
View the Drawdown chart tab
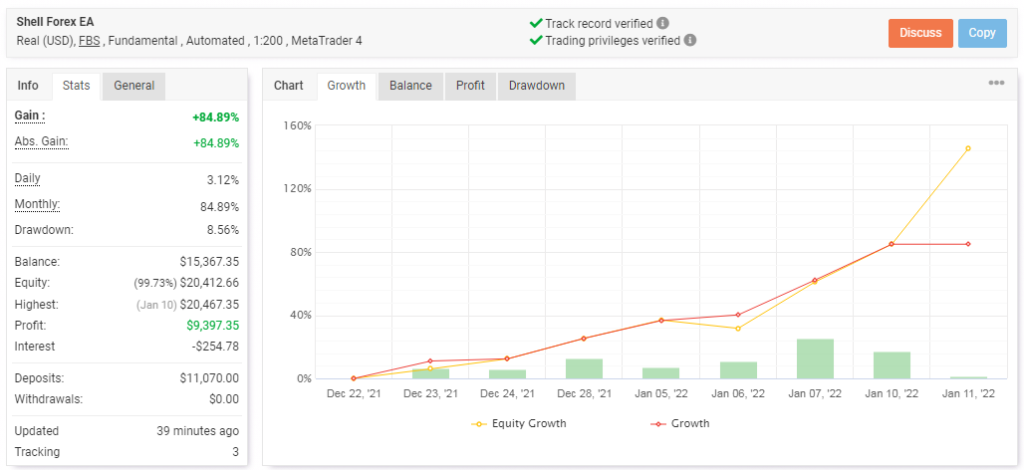tap(537, 86)
